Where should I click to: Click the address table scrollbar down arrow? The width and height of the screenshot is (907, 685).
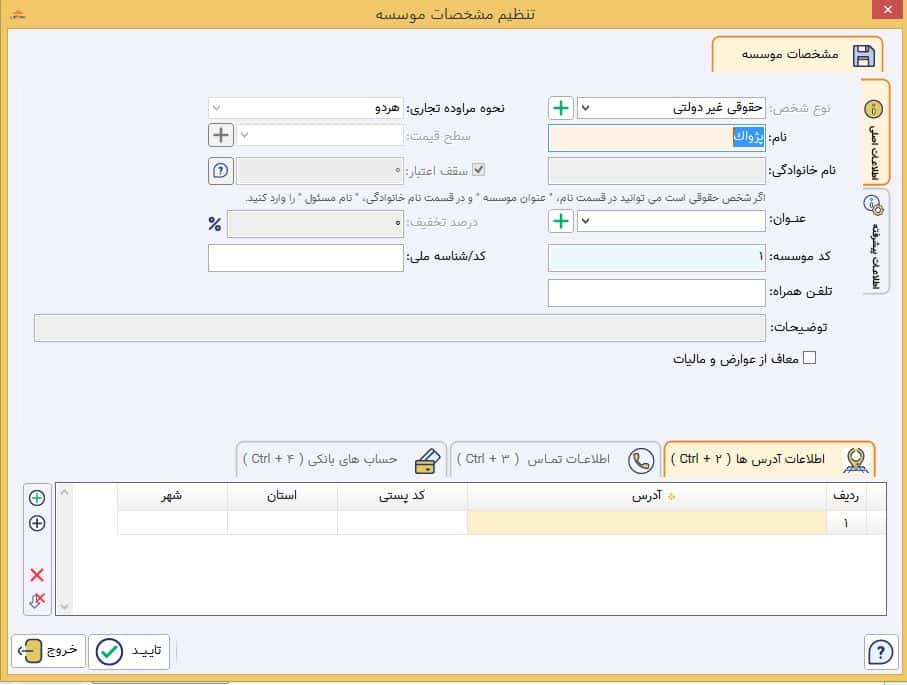[x=64, y=606]
